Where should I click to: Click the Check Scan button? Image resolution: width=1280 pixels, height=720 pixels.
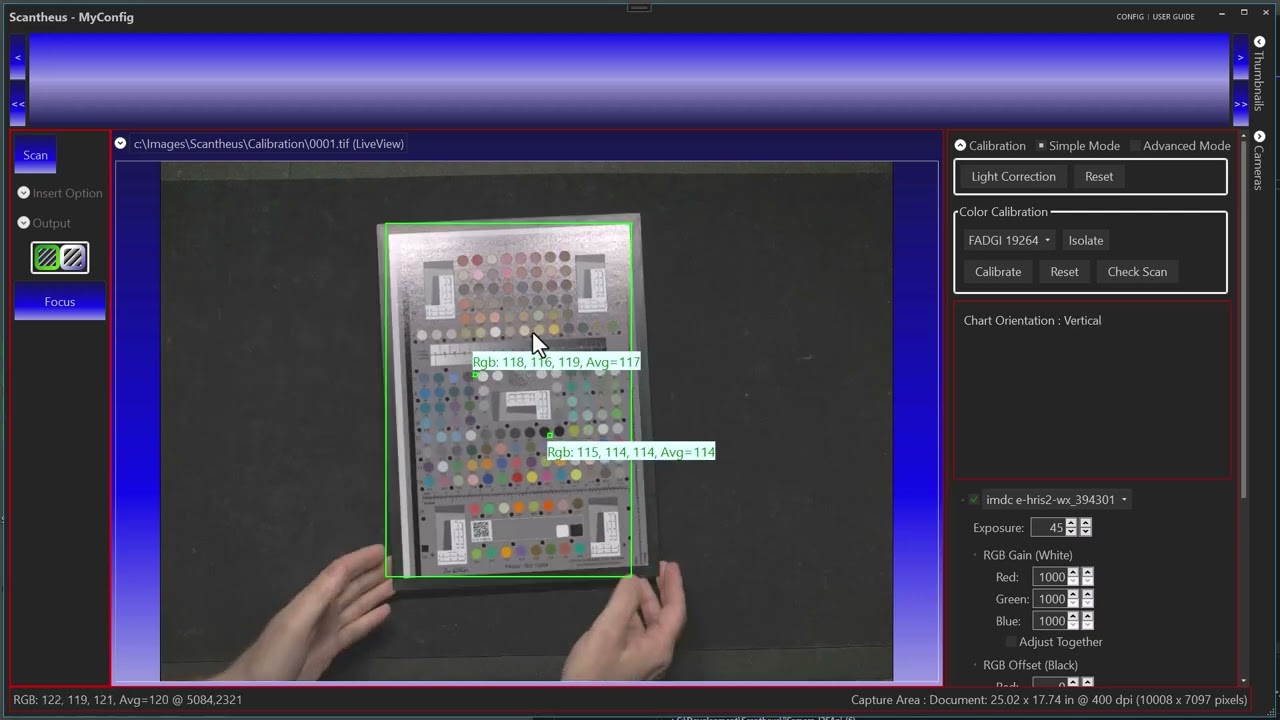click(x=1137, y=271)
